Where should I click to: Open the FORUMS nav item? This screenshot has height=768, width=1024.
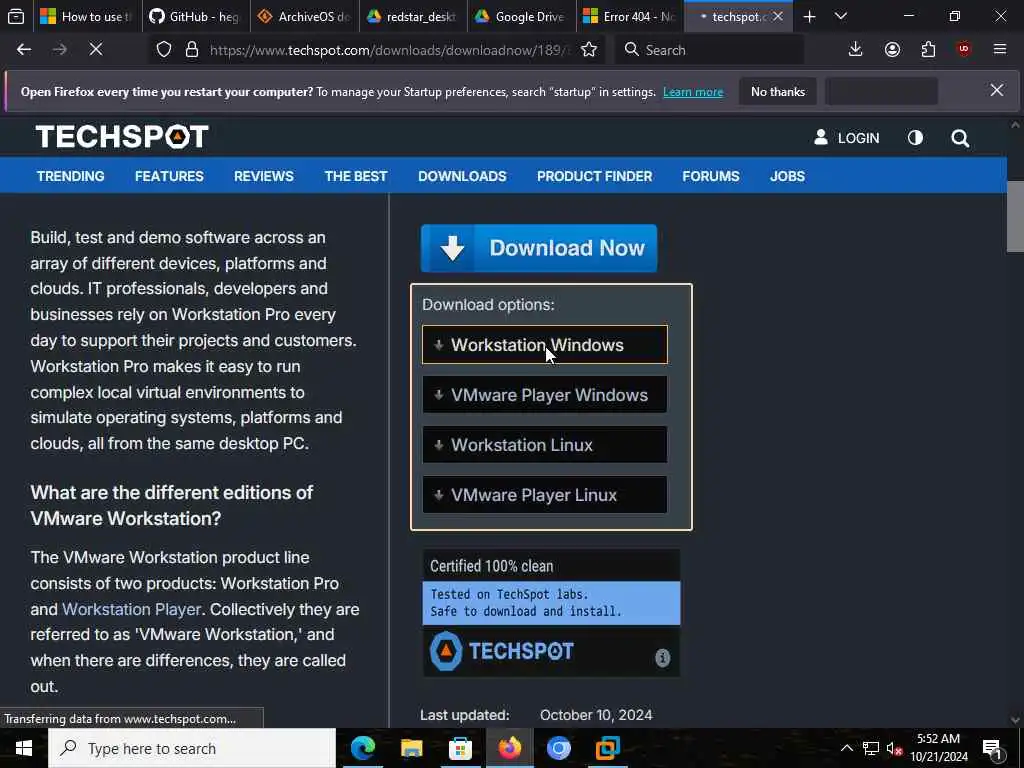[x=711, y=176]
